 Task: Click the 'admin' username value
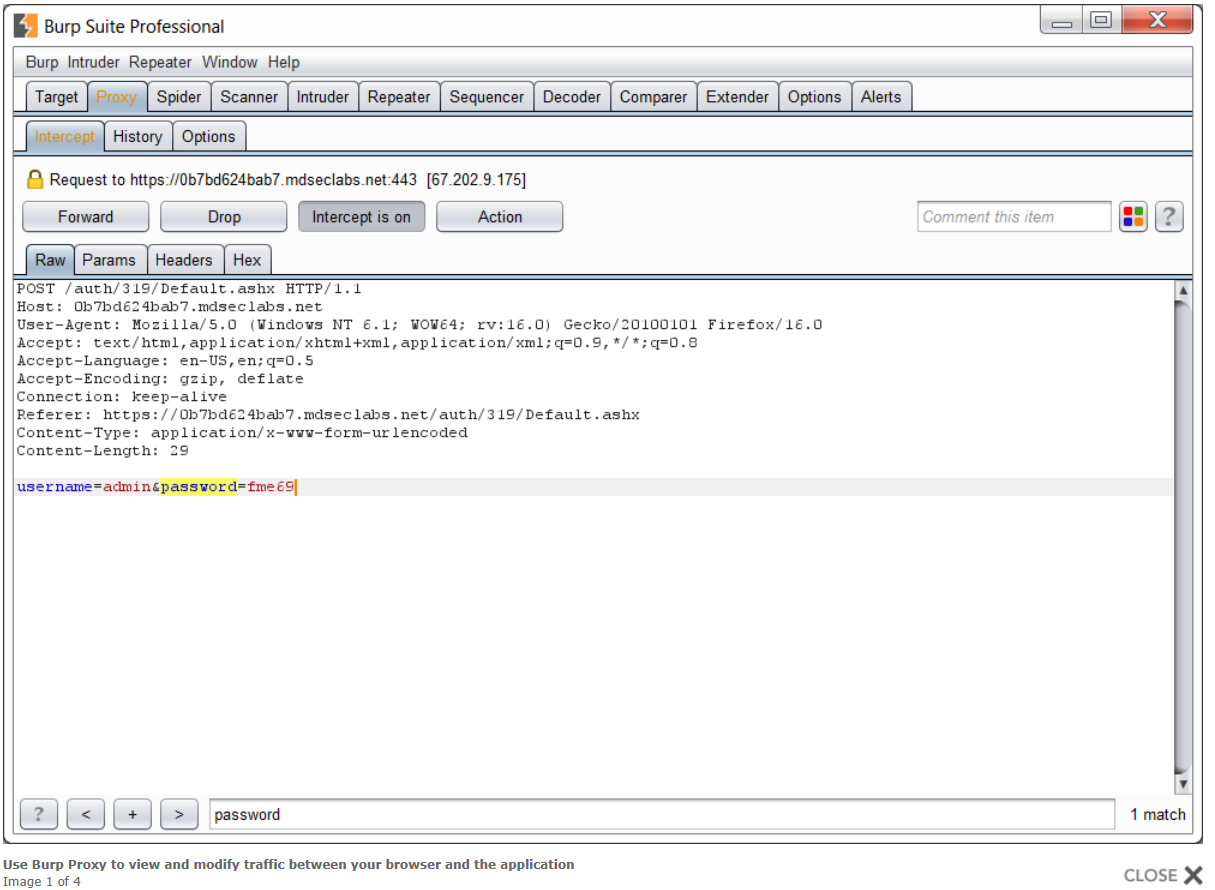tap(127, 487)
